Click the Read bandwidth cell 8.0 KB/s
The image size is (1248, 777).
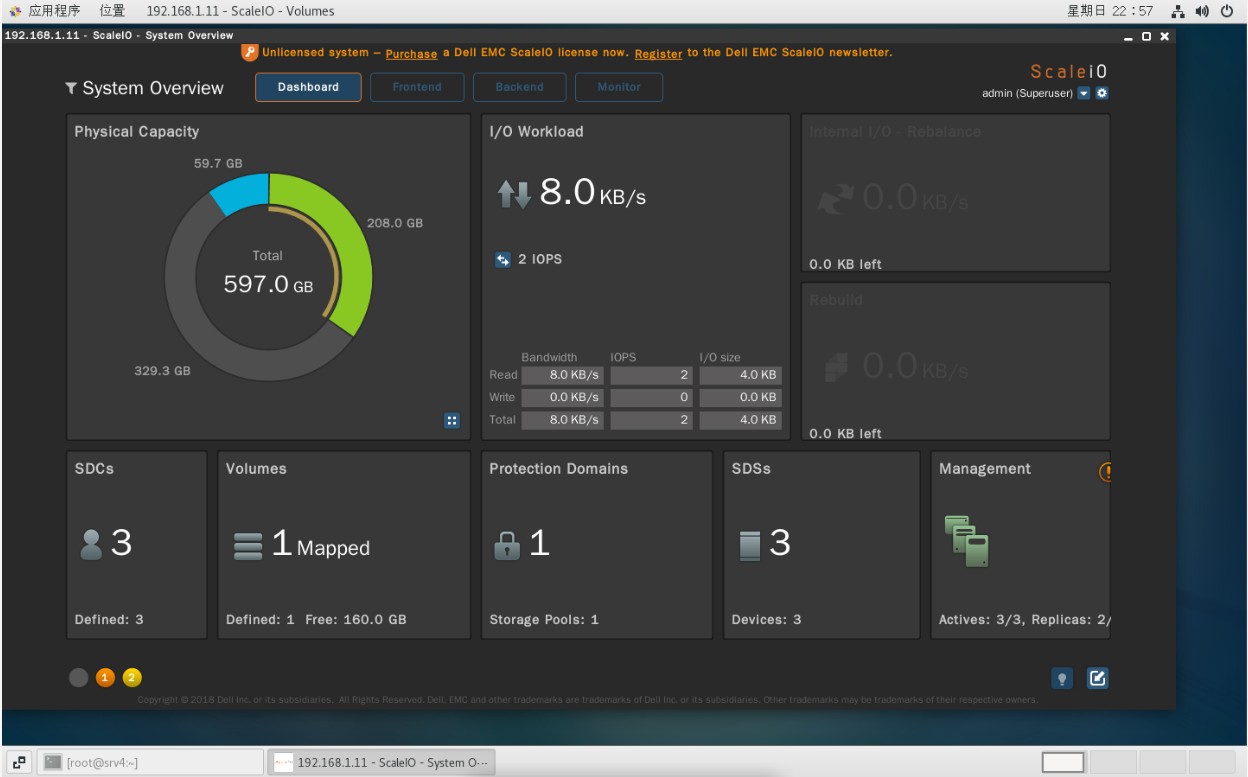click(562, 375)
